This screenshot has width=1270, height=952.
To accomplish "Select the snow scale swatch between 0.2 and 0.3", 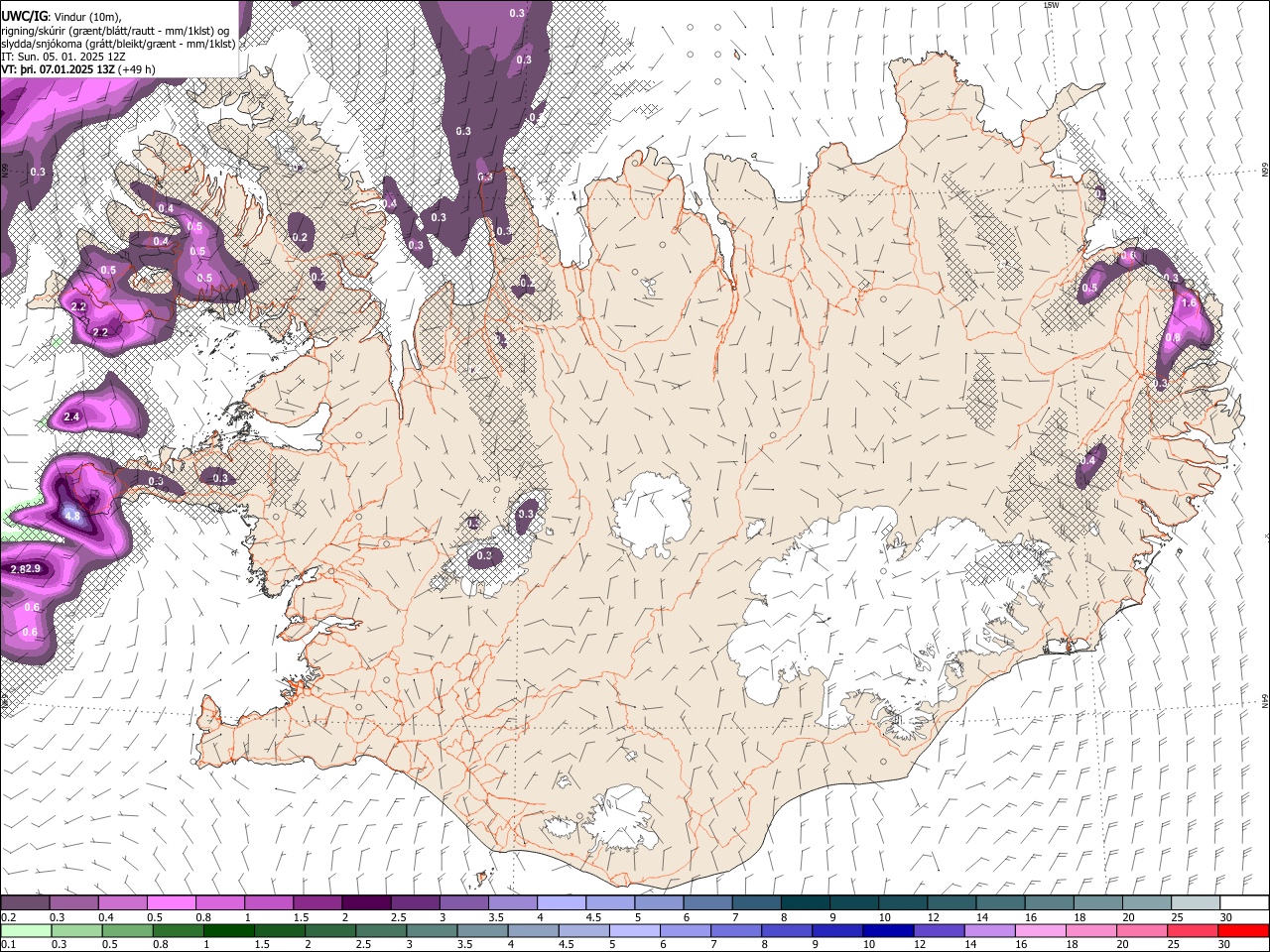I will [25, 903].
